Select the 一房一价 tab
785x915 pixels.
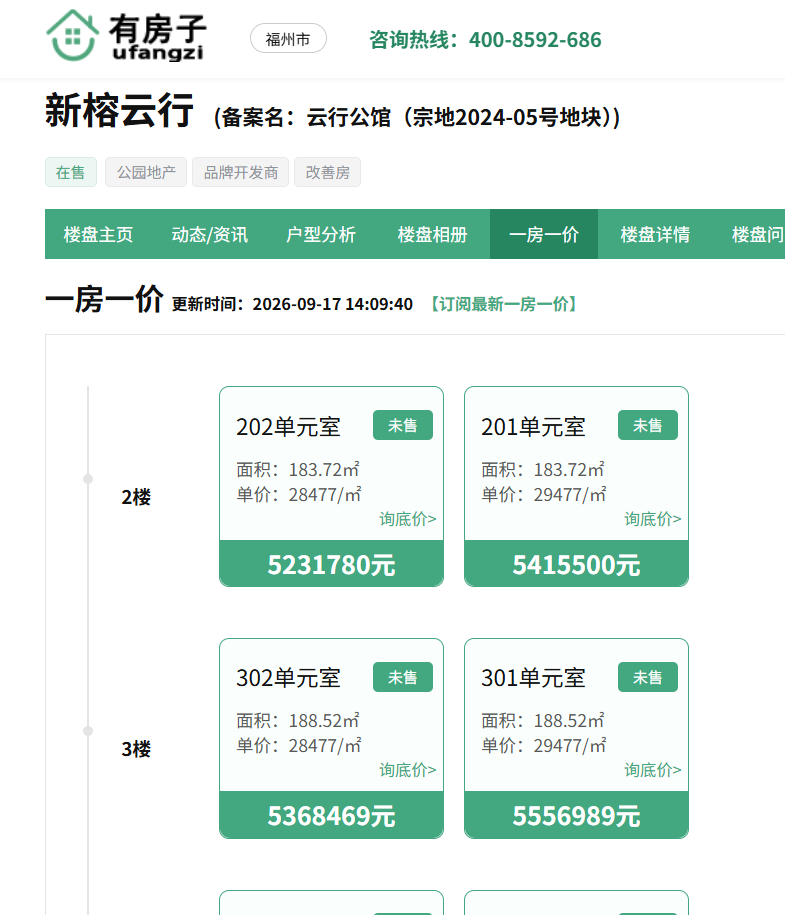[x=544, y=235]
